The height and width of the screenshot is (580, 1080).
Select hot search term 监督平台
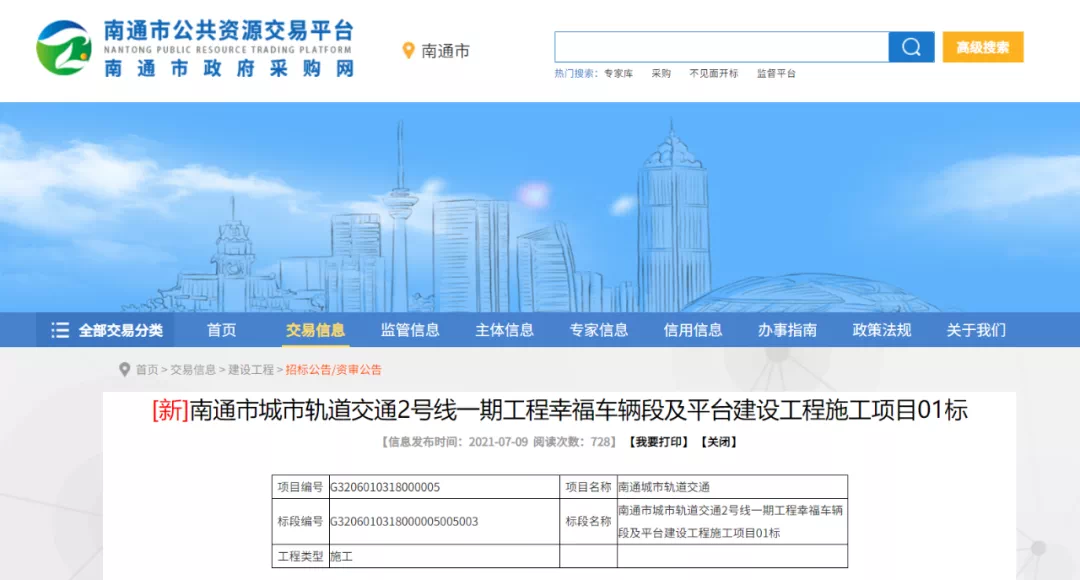(776, 74)
